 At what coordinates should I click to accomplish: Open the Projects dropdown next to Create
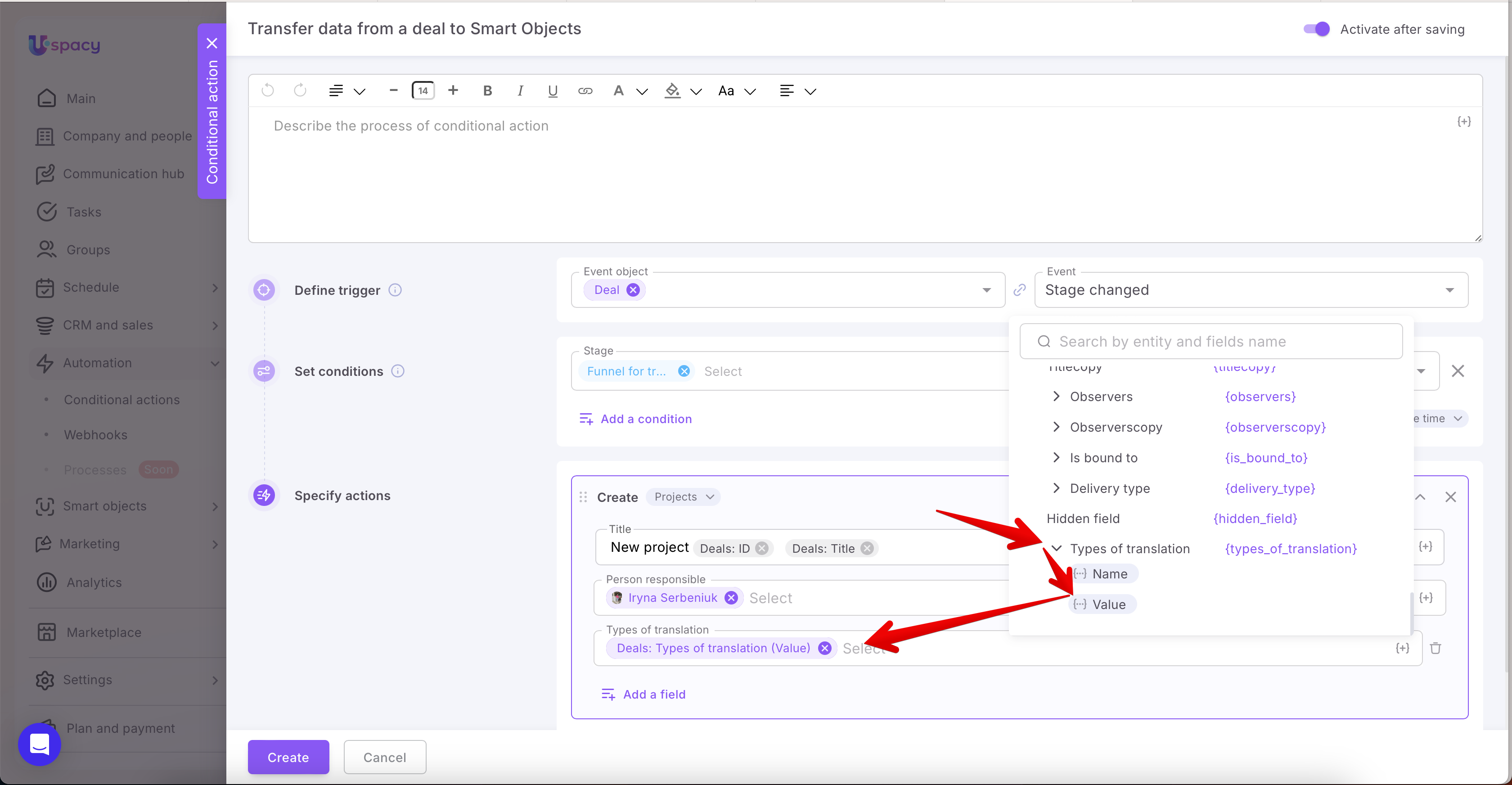[x=684, y=497]
